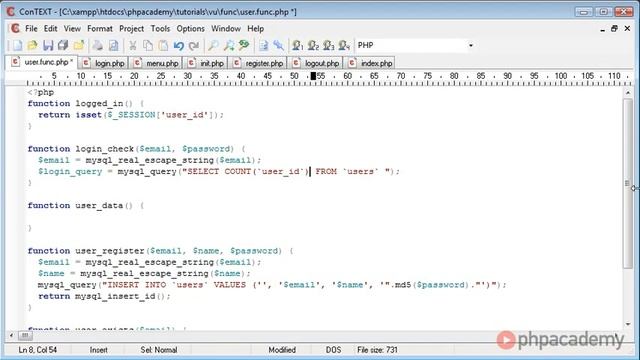Open the File menu
Screen dimensions: 640x360
tap(31, 29)
